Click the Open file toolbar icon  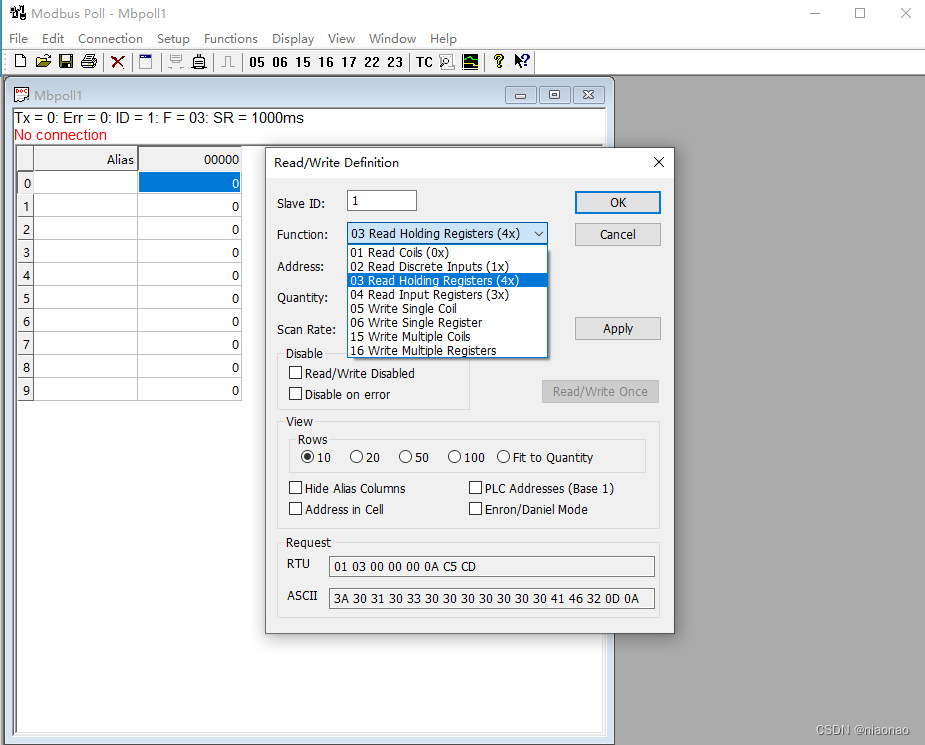point(43,61)
